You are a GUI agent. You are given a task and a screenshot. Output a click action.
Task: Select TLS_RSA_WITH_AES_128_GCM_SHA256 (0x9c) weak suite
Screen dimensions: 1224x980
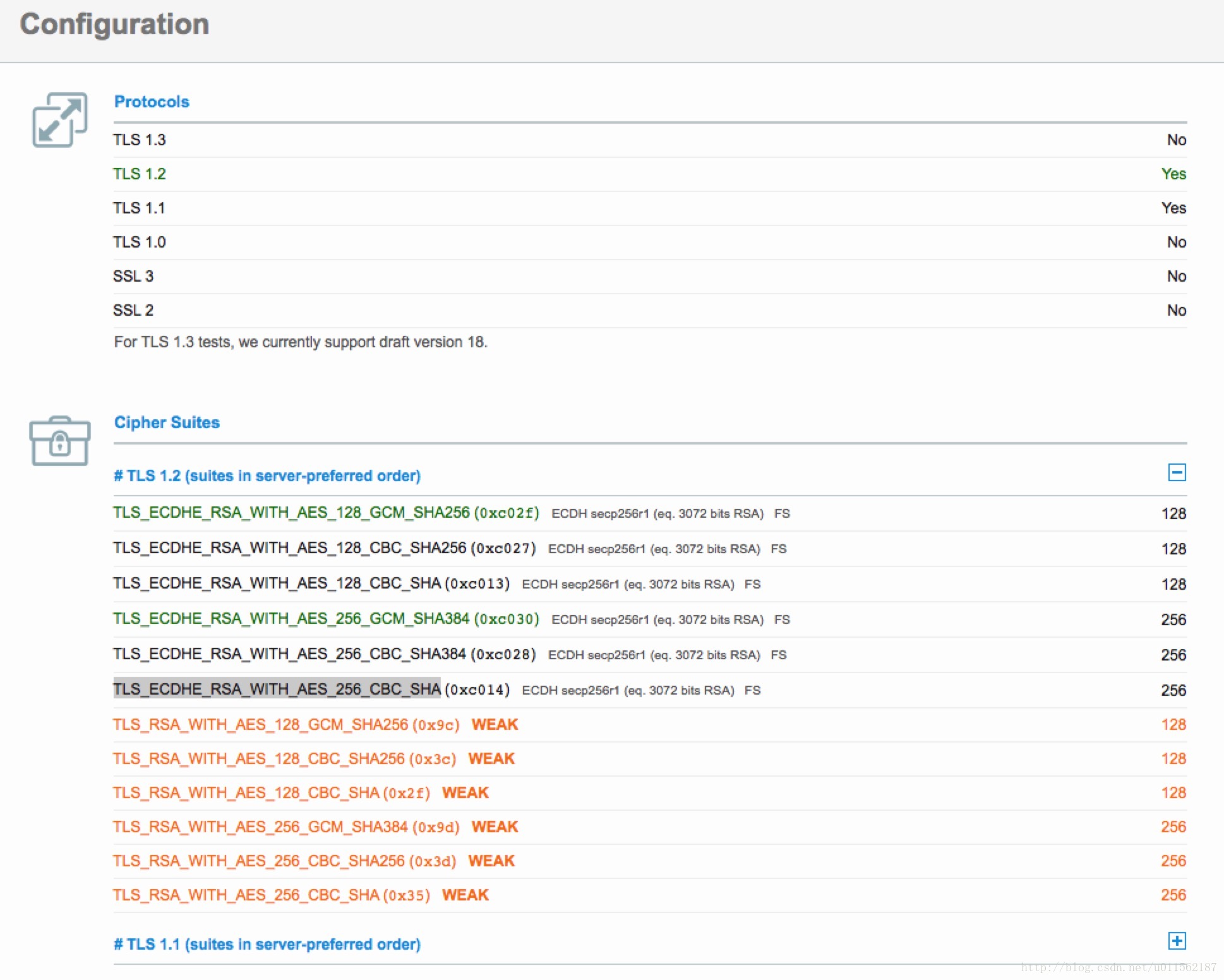pos(286,725)
